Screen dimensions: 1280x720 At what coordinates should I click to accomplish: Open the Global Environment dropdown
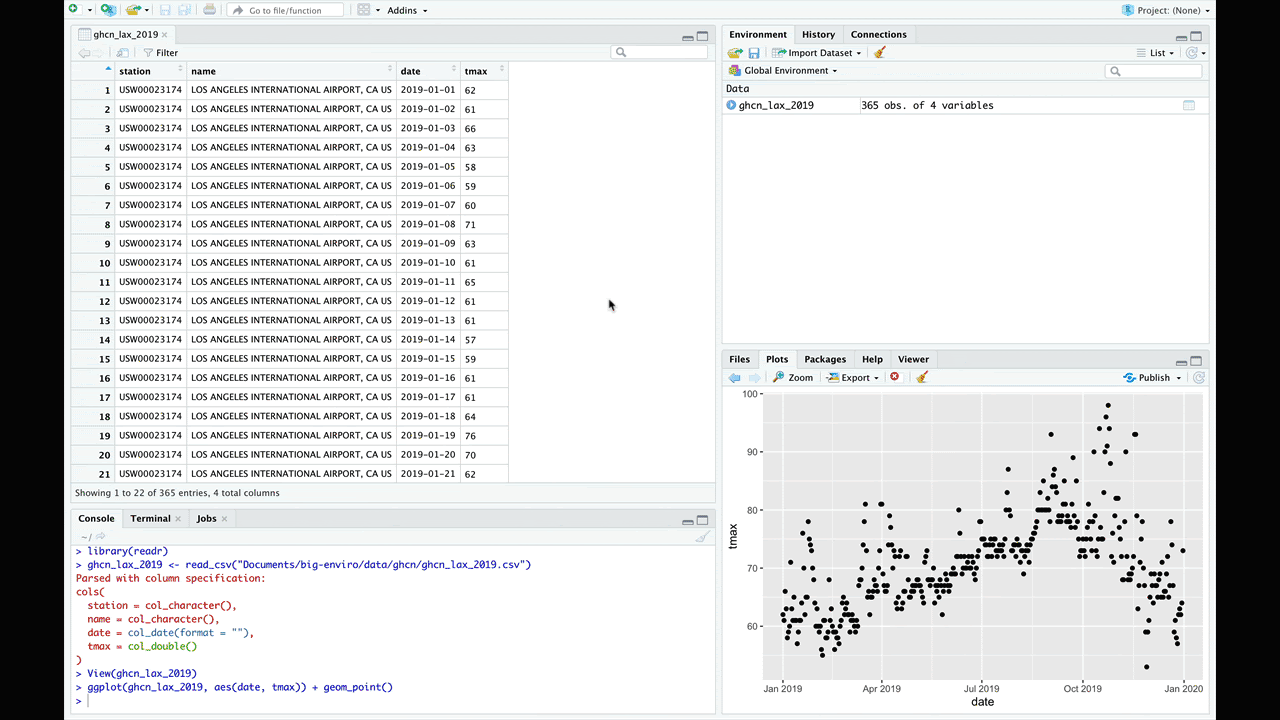point(783,70)
